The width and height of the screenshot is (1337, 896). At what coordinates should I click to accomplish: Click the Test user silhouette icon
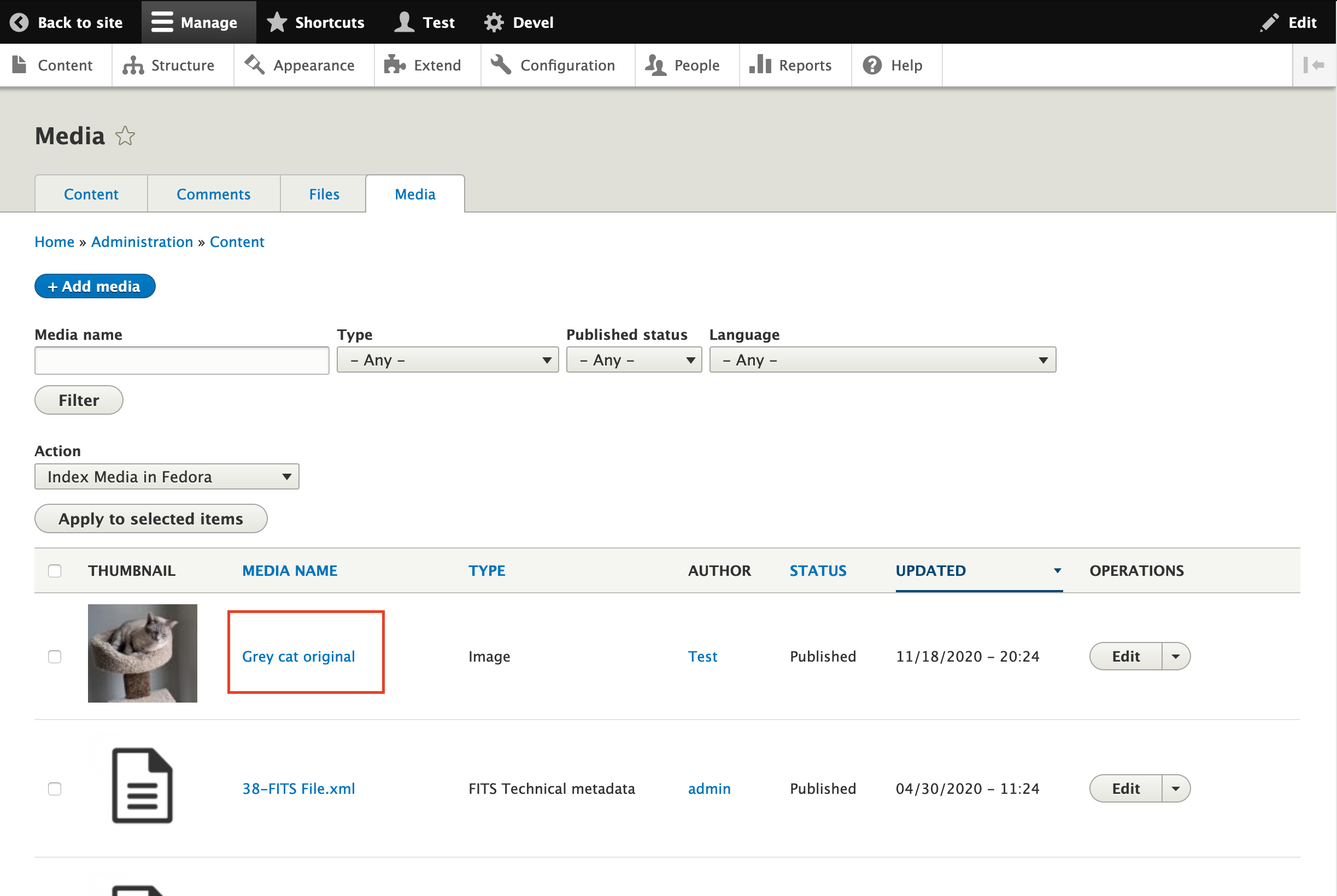click(x=404, y=22)
